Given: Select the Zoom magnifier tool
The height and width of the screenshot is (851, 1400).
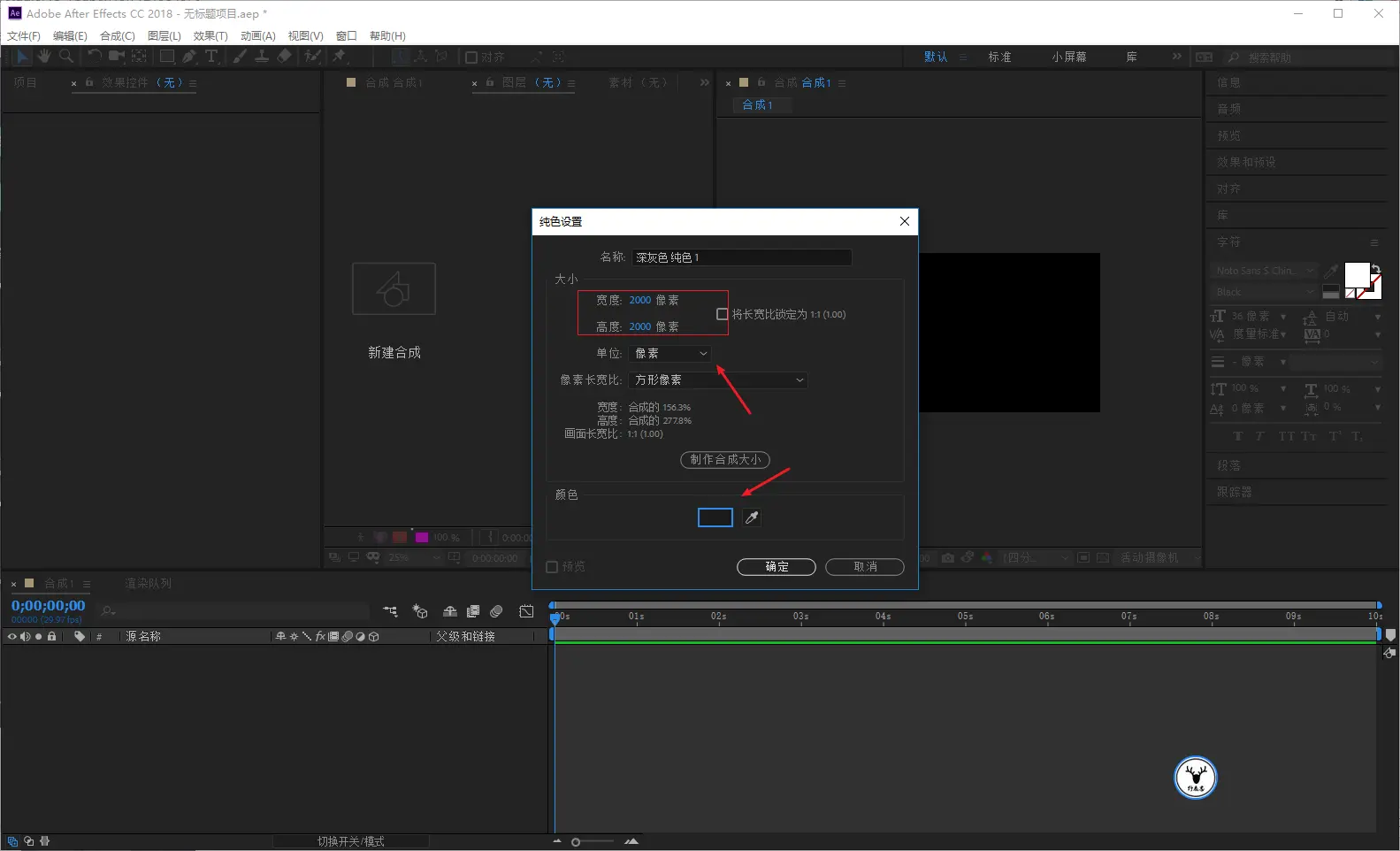Looking at the screenshot, I should click(65, 57).
